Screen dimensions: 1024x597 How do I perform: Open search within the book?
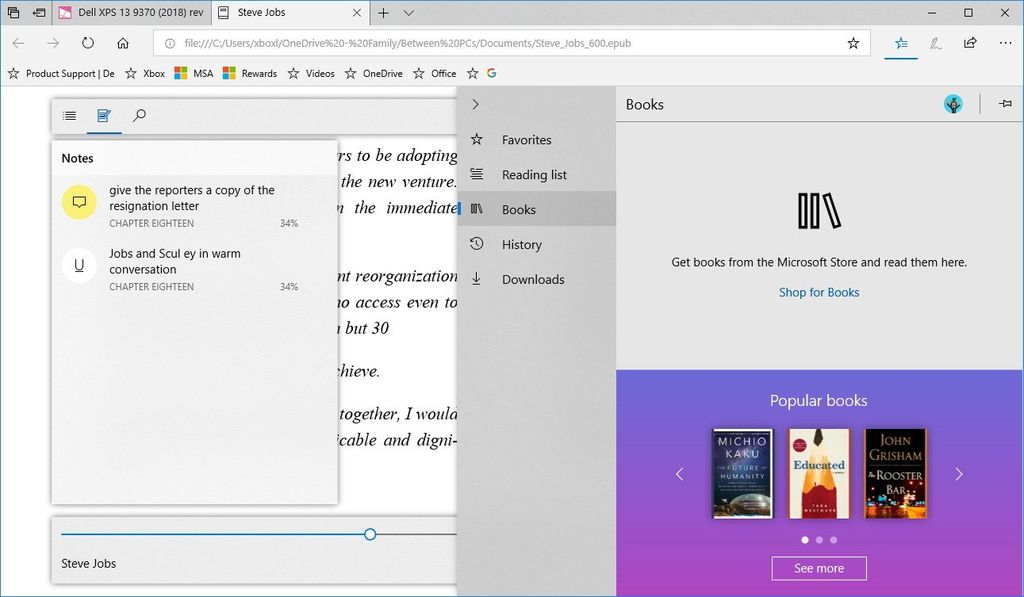pyautogui.click(x=140, y=115)
